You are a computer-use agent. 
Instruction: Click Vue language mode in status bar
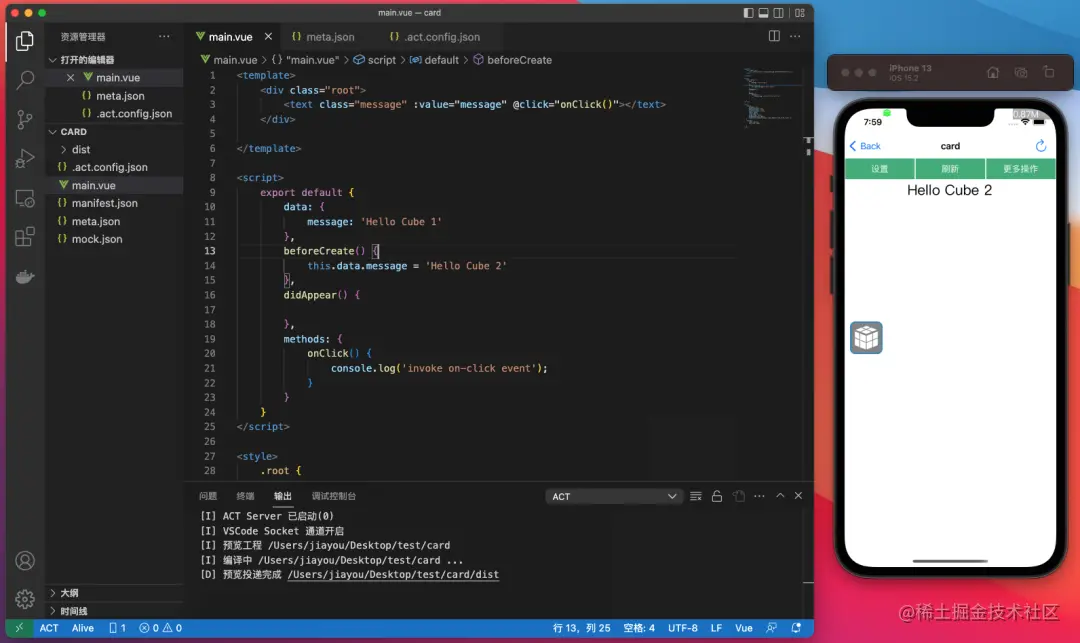743,628
